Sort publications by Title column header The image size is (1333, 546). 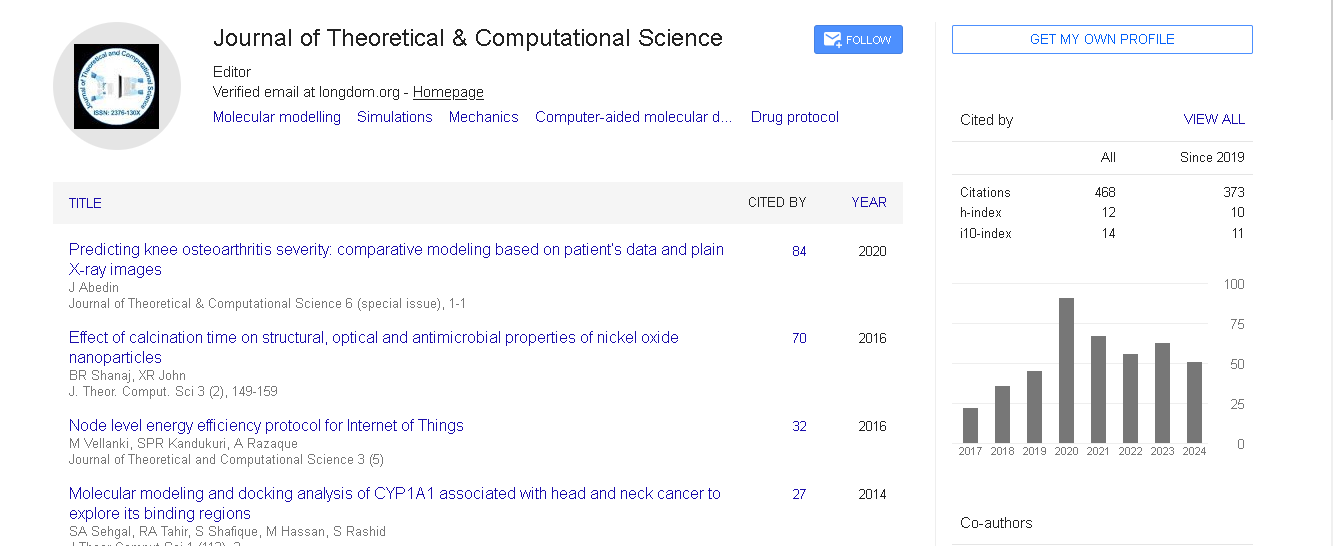[x=85, y=203]
